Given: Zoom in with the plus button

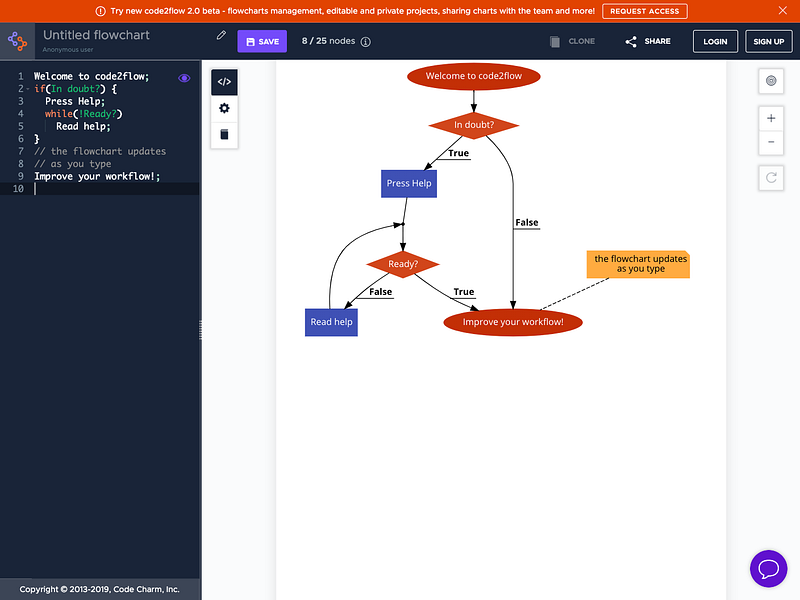Looking at the screenshot, I should point(771,118).
